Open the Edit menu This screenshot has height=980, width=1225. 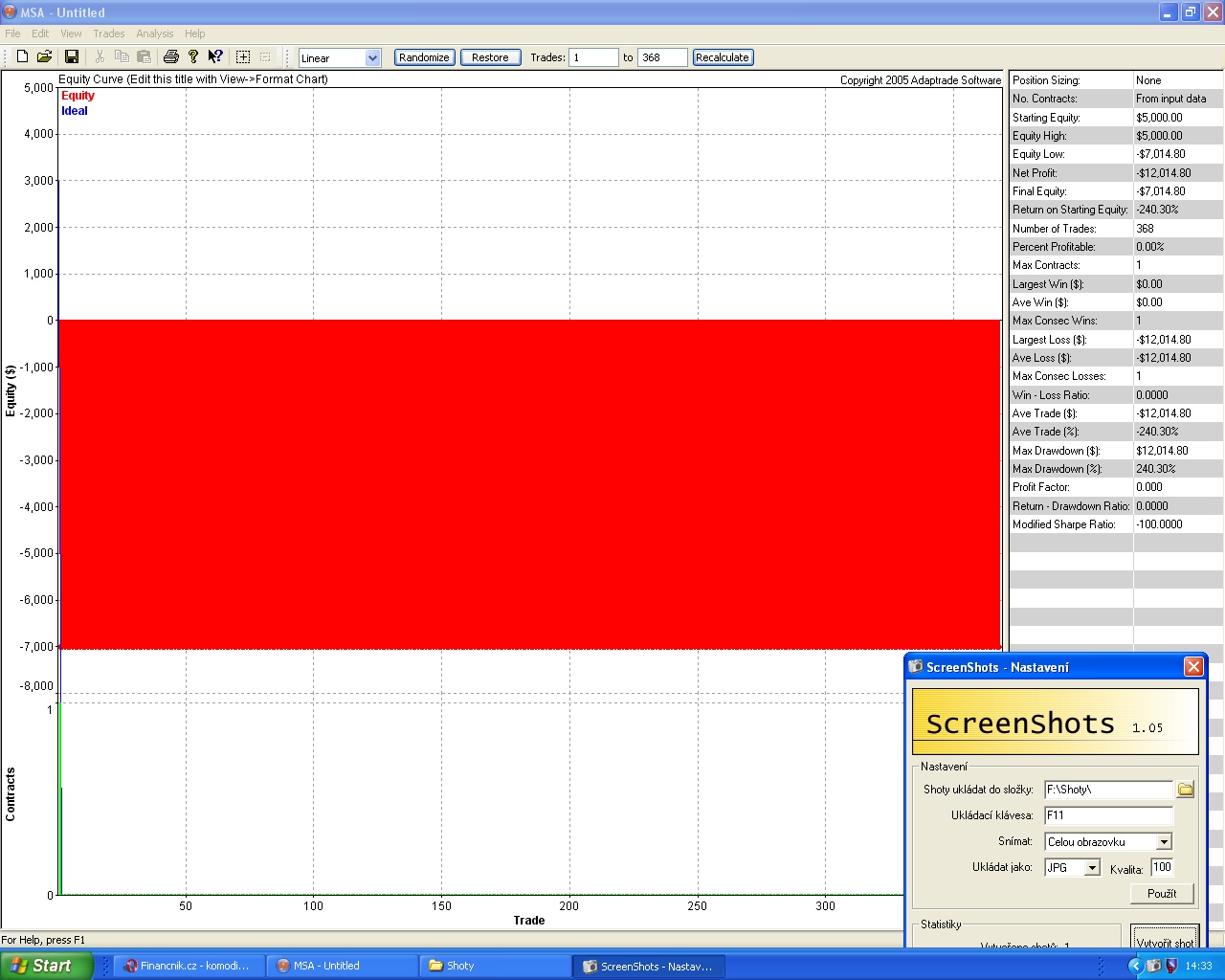click(x=40, y=33)
